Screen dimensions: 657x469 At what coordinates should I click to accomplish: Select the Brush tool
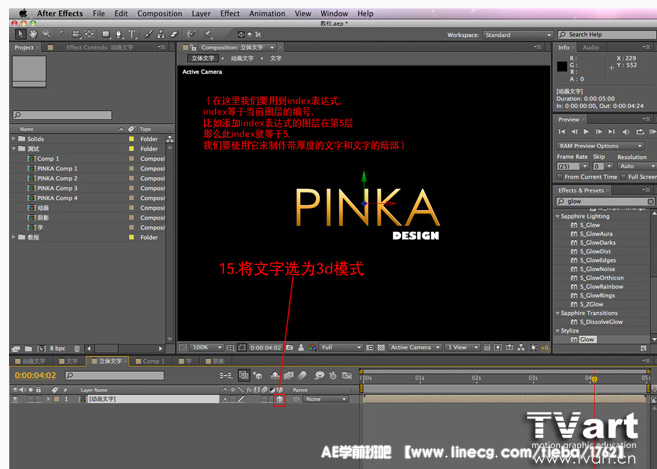(x=149, y=34)
